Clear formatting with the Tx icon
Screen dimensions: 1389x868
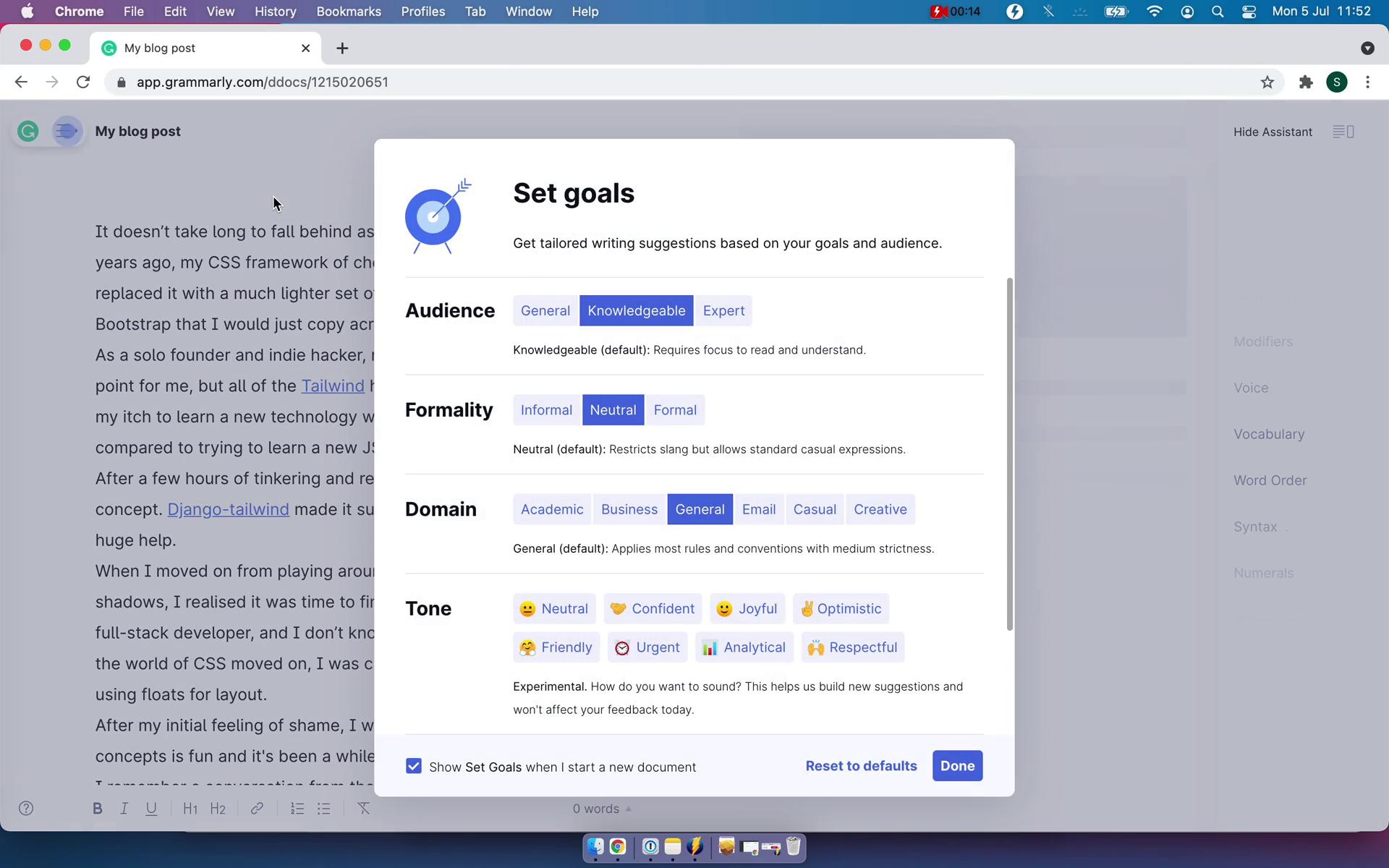click(364, 809)
